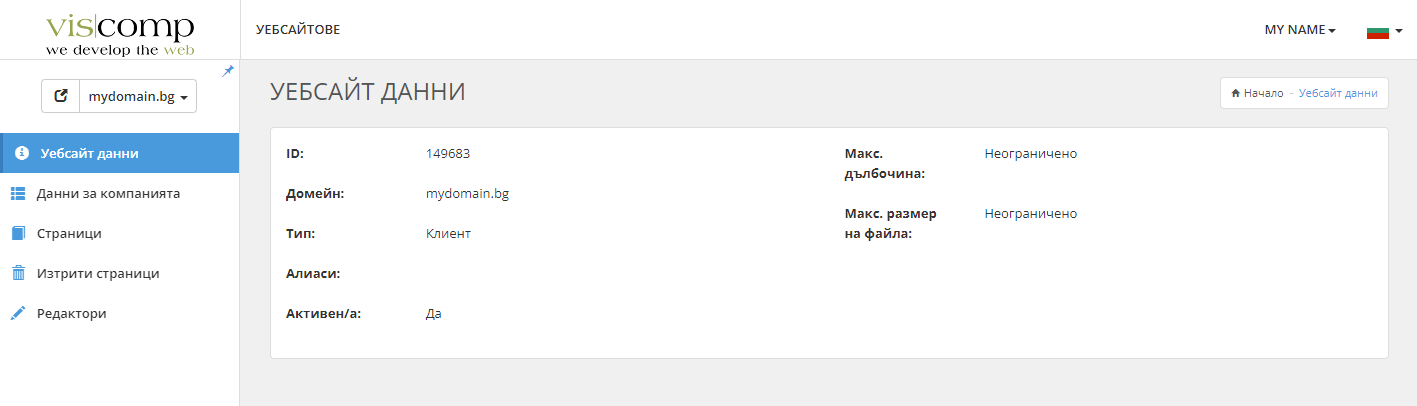Image resolution: width=1417 pixels, height=406 pixels.
Task: Click the list icon beside Данни за компанията
Action: click(x=18, y=193)
